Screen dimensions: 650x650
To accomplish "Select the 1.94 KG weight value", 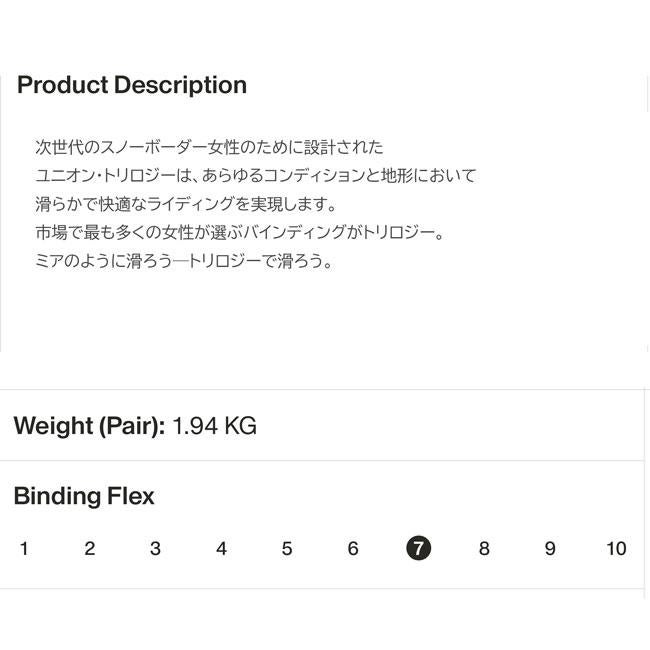I will click(x=214, y=426).
